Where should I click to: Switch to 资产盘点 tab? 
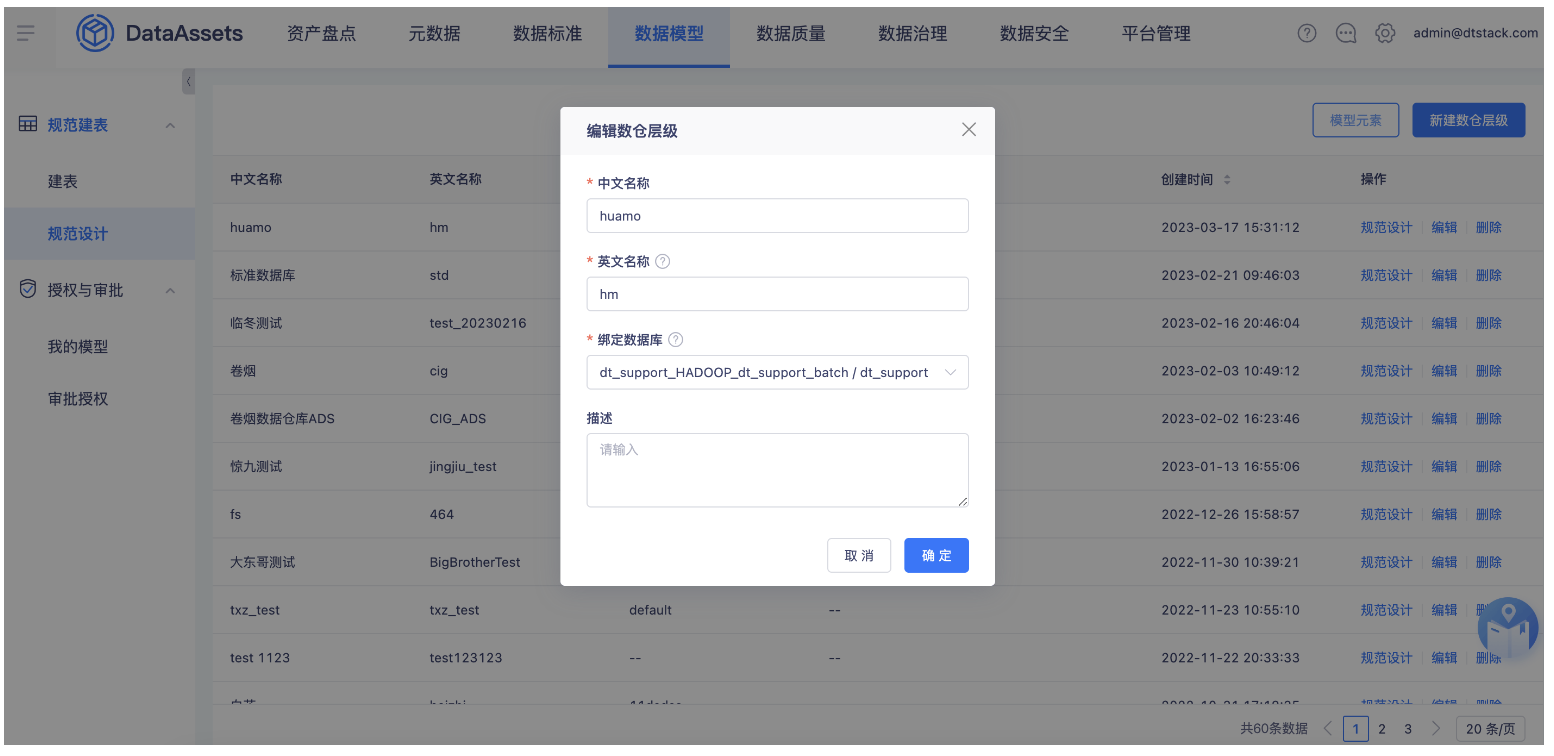tap(321, 33)
